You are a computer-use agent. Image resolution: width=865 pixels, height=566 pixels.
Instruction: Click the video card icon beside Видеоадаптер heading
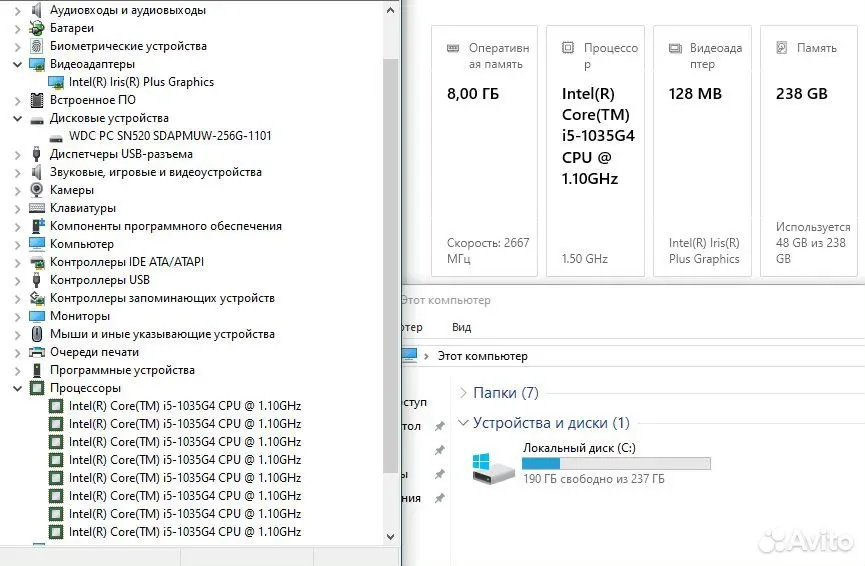(675, 48)
